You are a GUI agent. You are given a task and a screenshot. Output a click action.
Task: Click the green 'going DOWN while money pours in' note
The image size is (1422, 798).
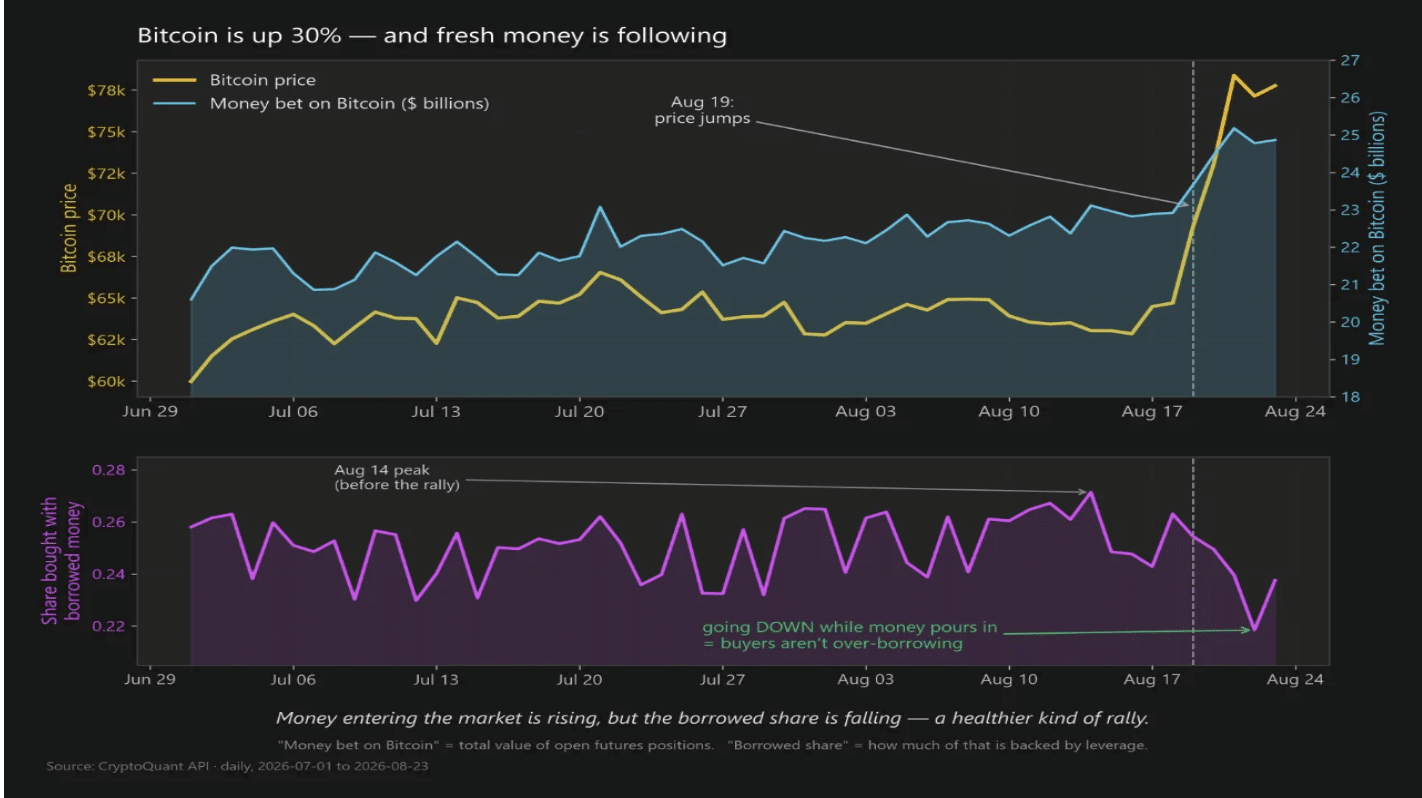(x=849, y=635)
